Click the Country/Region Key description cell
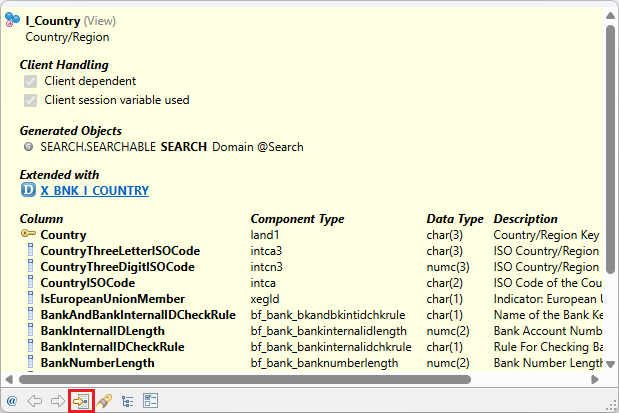Image resolution: width=619 pixels, height=413 pixels. [547, 235]
